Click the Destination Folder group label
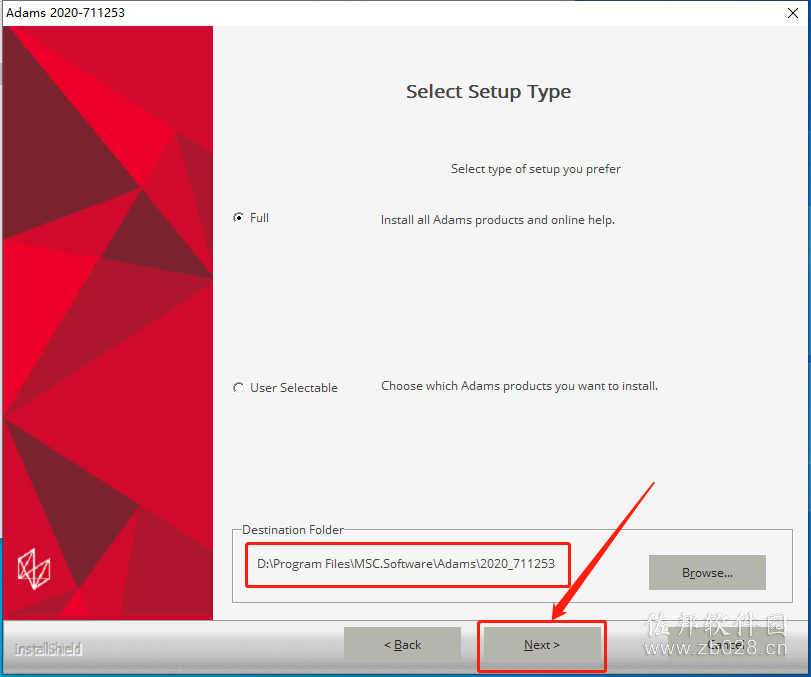 coord(293,530)
